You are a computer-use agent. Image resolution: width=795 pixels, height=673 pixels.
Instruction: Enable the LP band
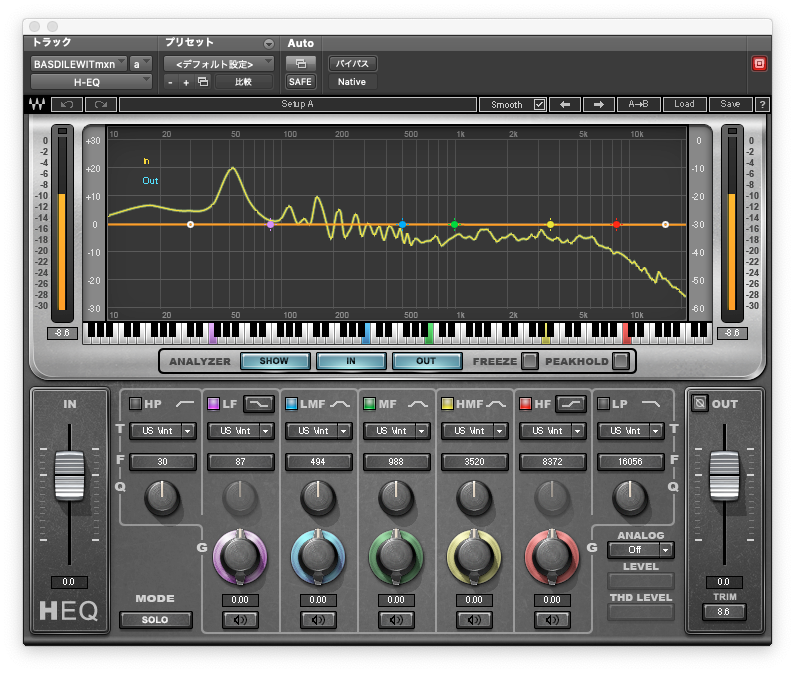coord(603,404)
